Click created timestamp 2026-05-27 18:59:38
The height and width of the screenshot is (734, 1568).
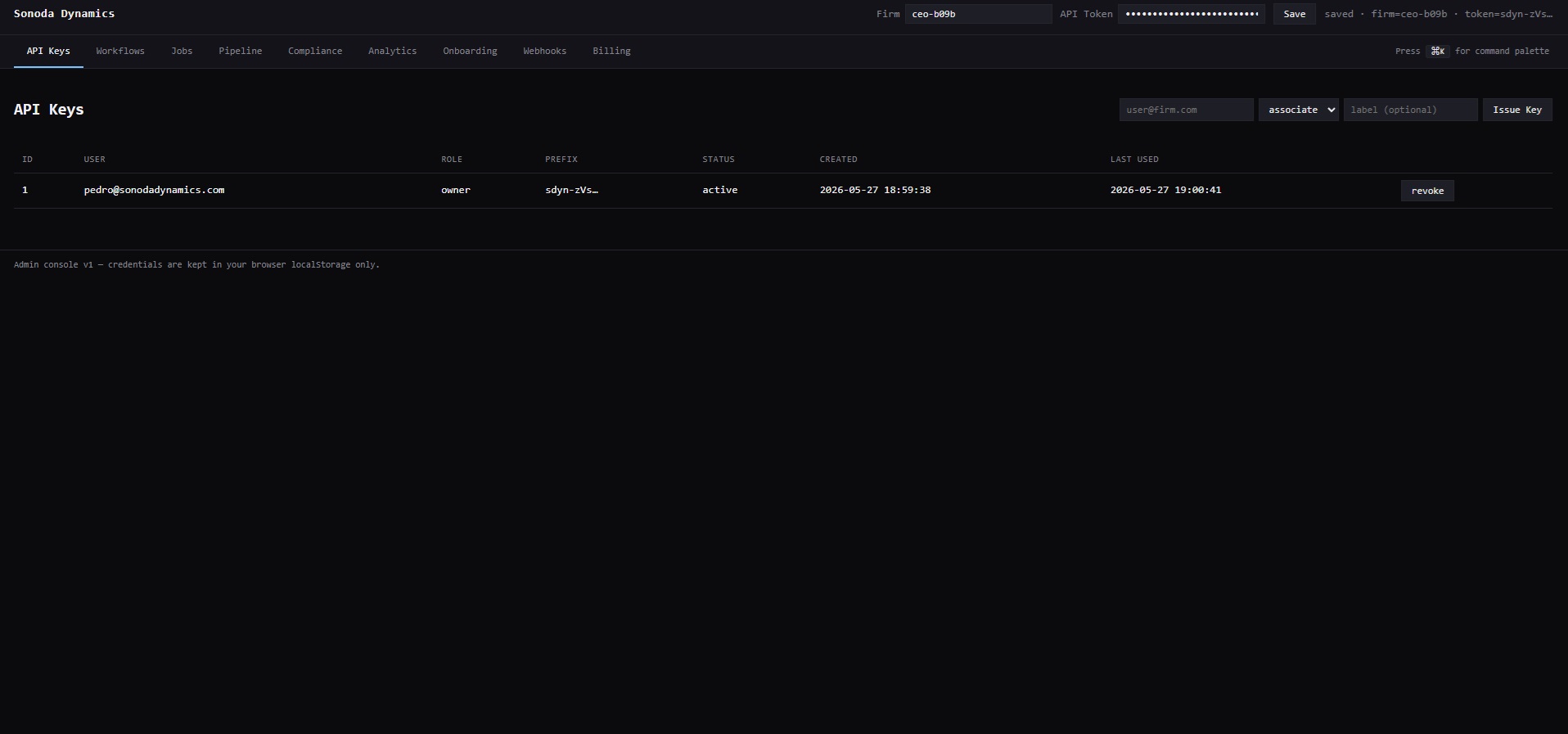coord(876,190)
